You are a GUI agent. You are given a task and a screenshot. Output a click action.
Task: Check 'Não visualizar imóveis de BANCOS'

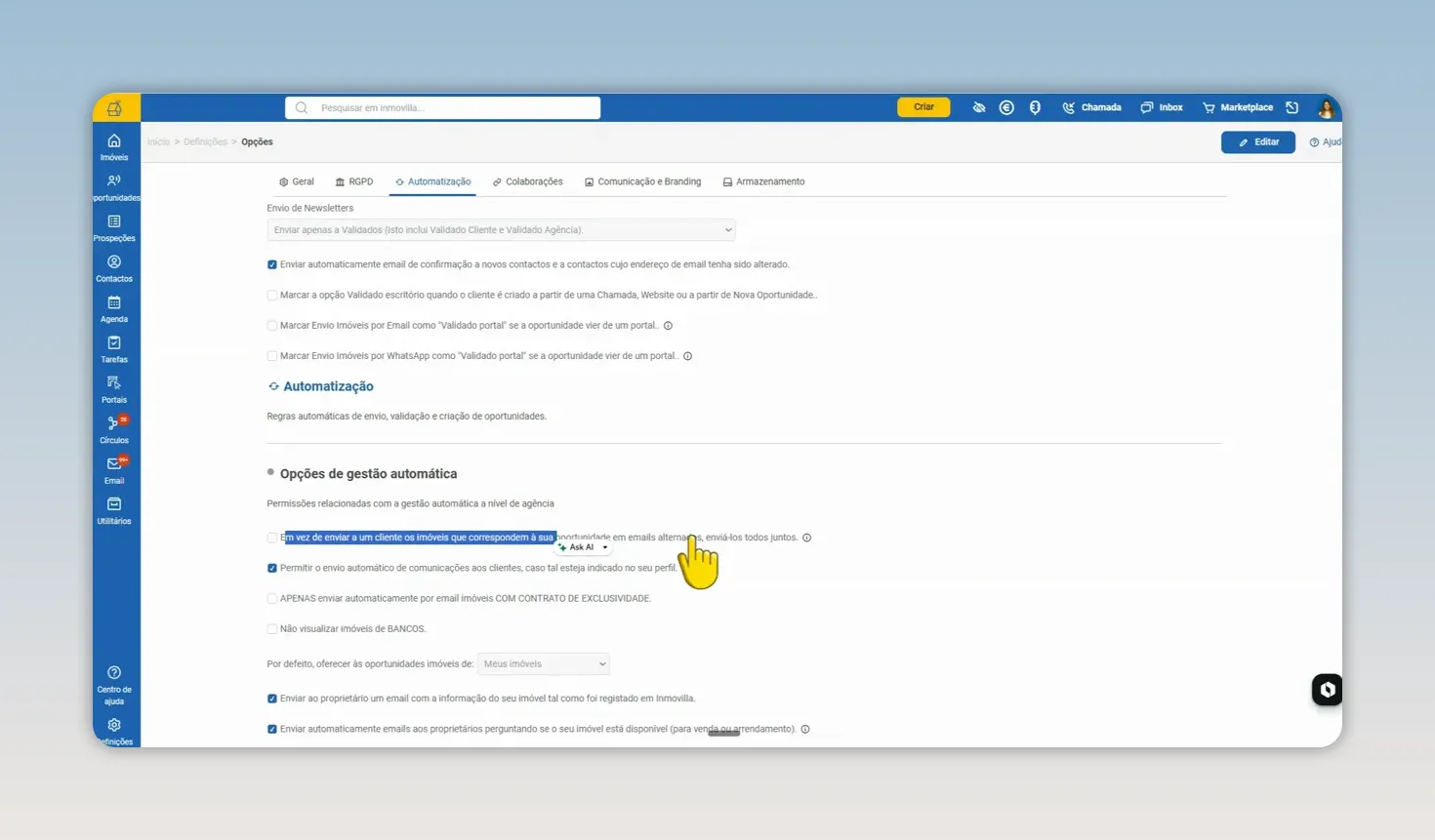pyautogui.click(x=272, y=629)
